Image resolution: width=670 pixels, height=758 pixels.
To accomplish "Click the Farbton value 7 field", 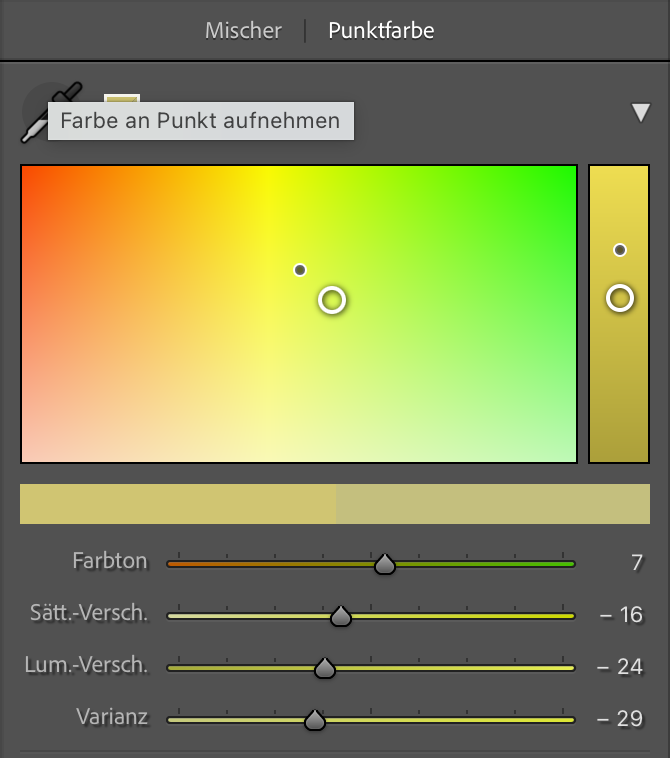I will pyautogui.click(x=637, y=563).
